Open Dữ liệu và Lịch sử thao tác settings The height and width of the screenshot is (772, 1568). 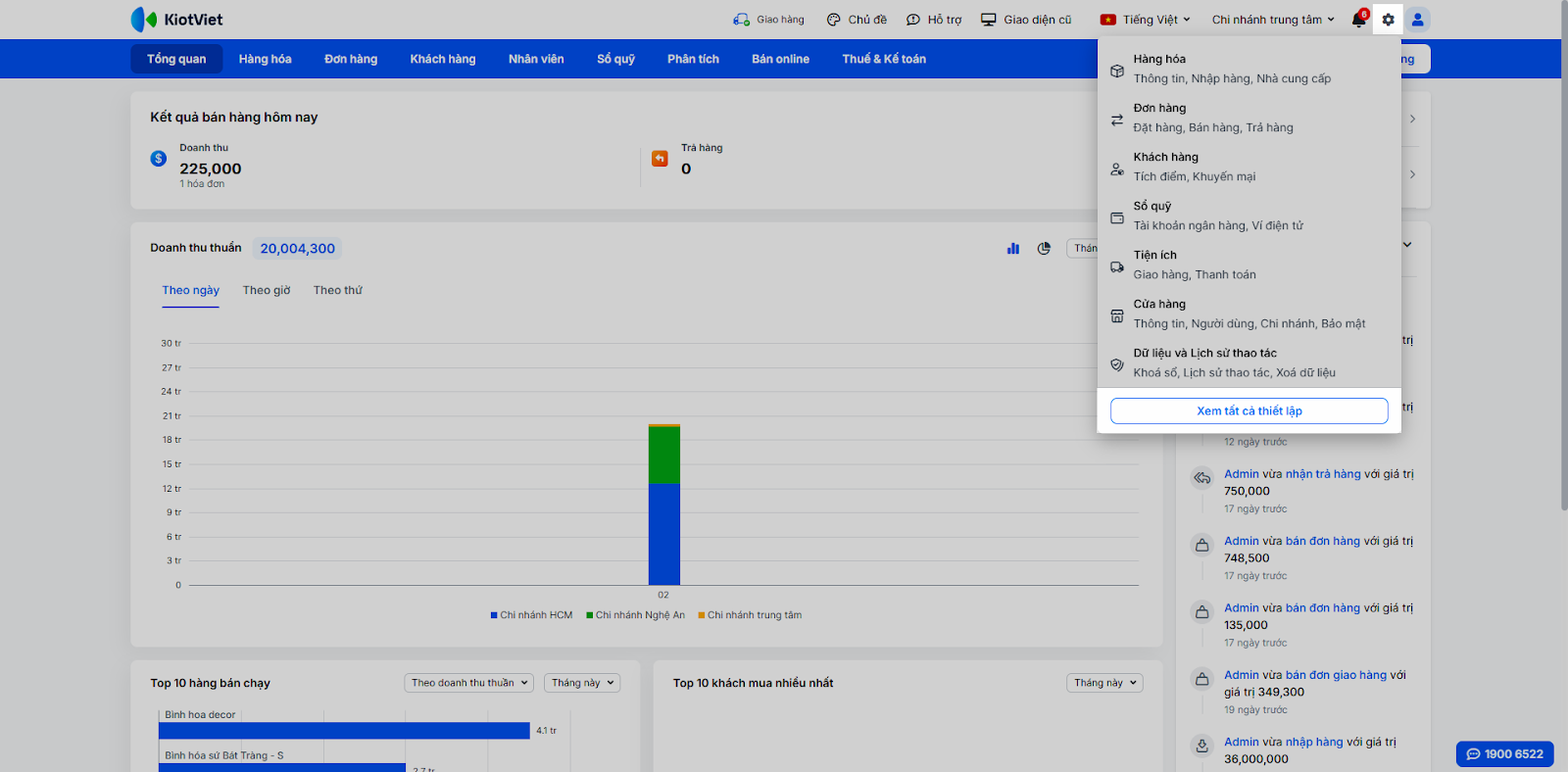pos(1249,362)
